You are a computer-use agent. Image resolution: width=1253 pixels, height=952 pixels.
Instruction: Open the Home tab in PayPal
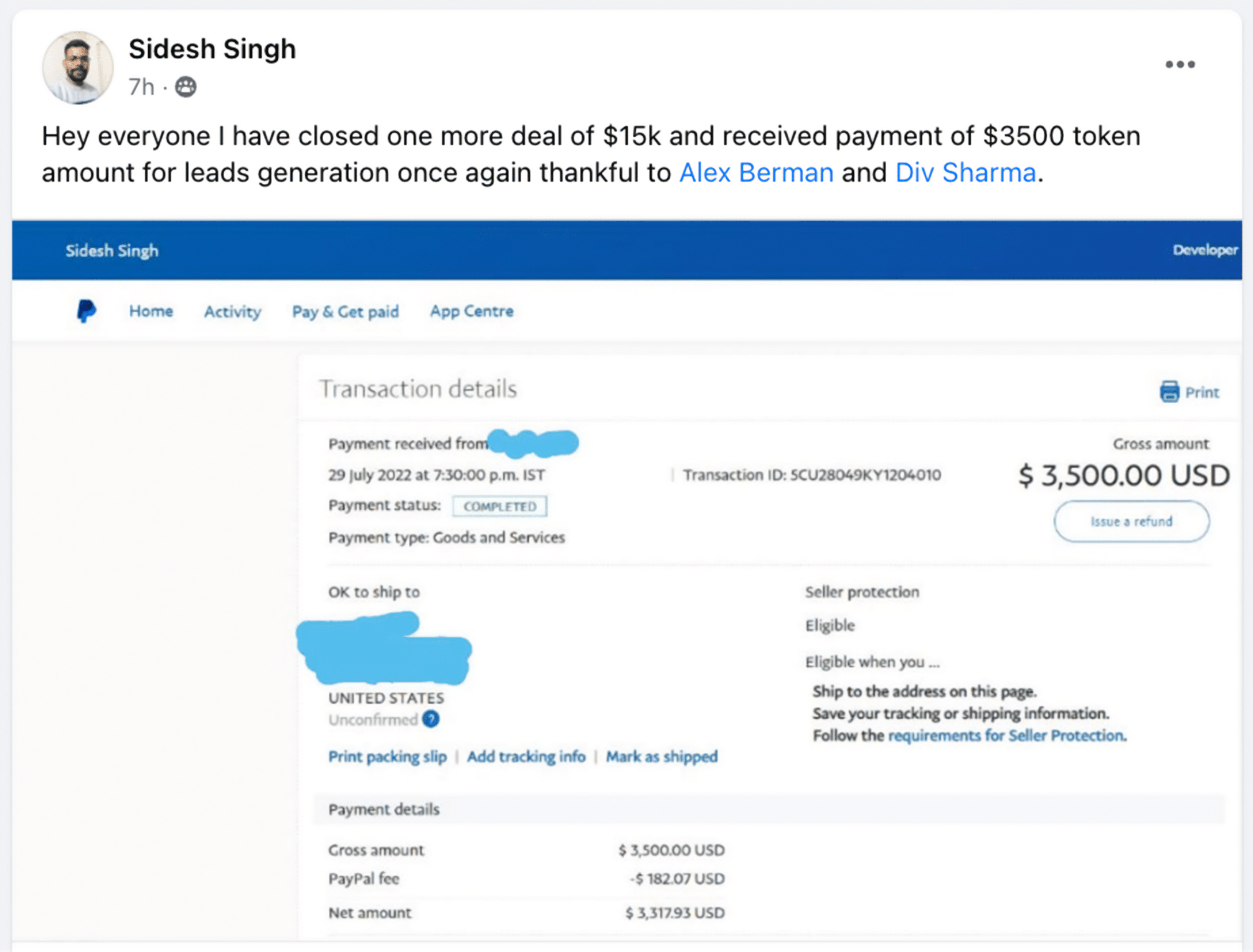tap(151, 311)
